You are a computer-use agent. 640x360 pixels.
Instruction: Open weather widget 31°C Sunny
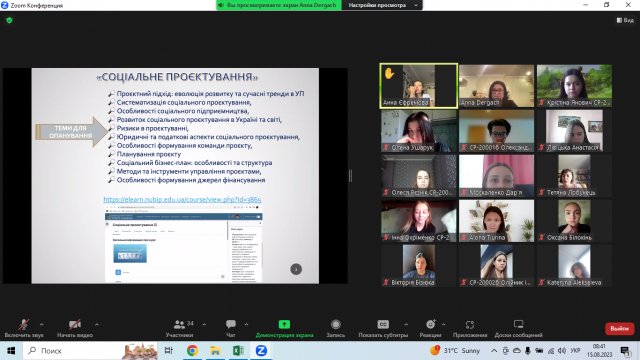click(455, 351)
